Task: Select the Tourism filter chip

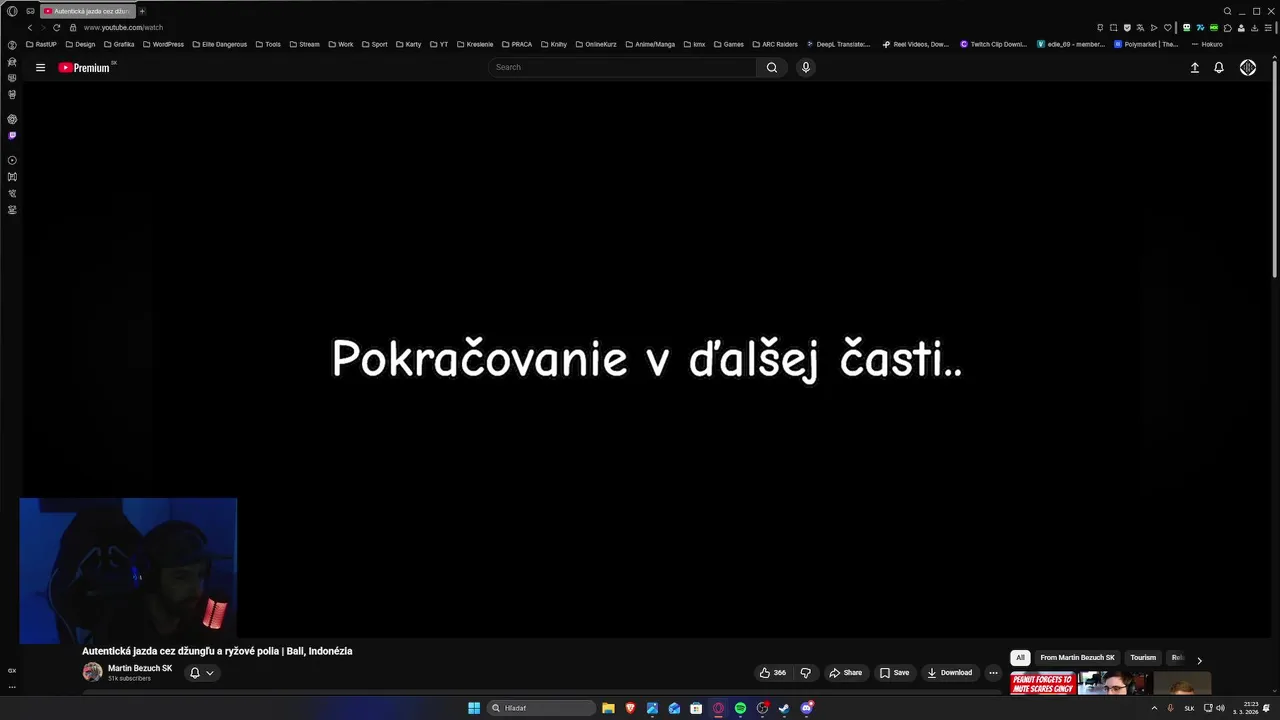Action: [x=1143, y=658]
